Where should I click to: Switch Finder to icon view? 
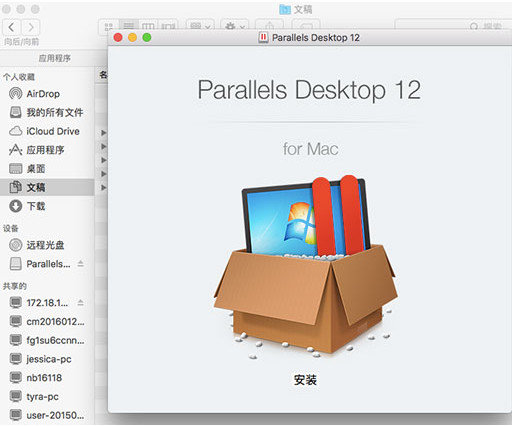(x=109, y=26)
